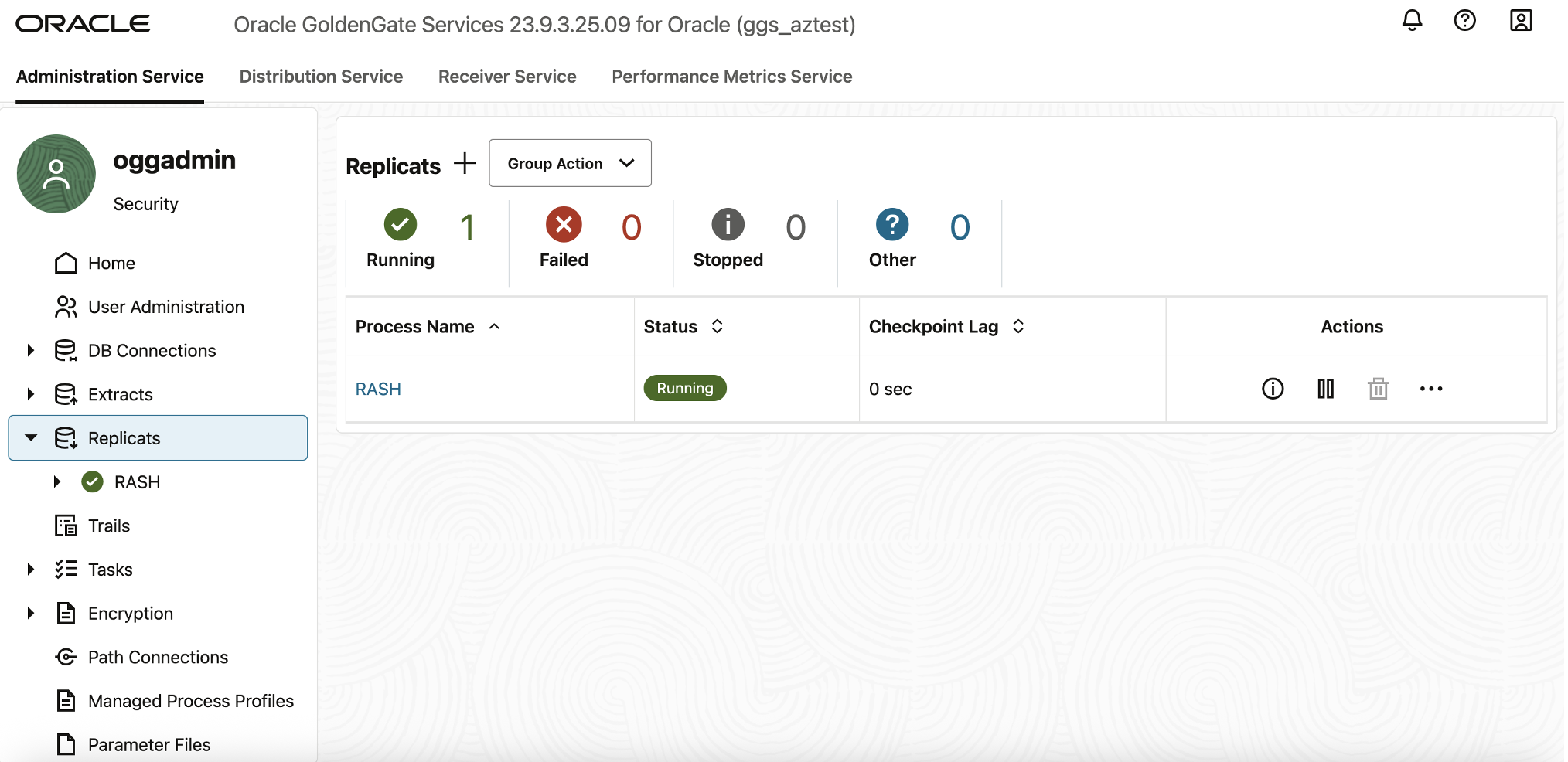Sort by Status column arrows
Screen dimensions: 1568x762
click(718, 327)
